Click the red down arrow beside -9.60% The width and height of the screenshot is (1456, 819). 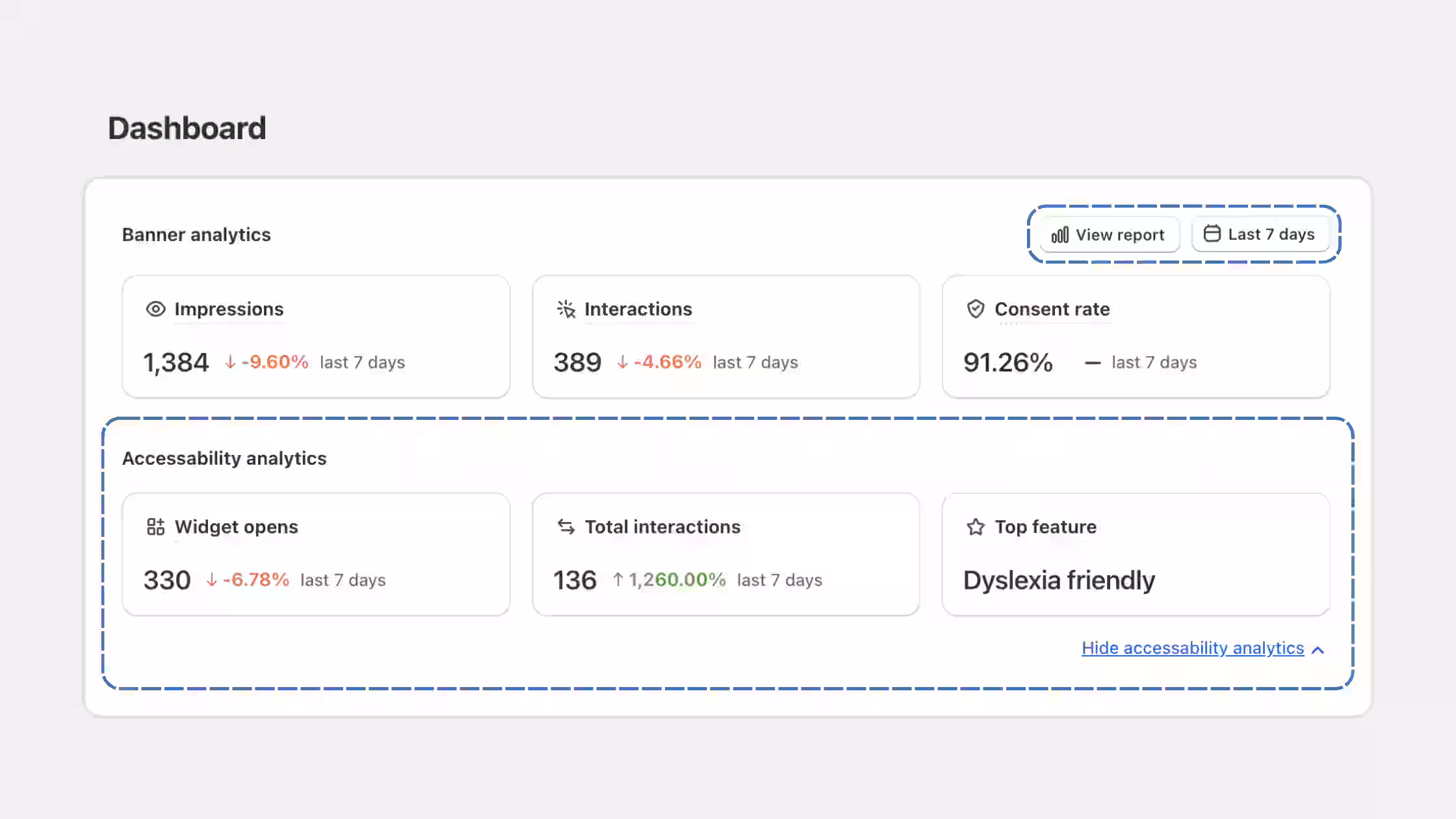point(230,362)
